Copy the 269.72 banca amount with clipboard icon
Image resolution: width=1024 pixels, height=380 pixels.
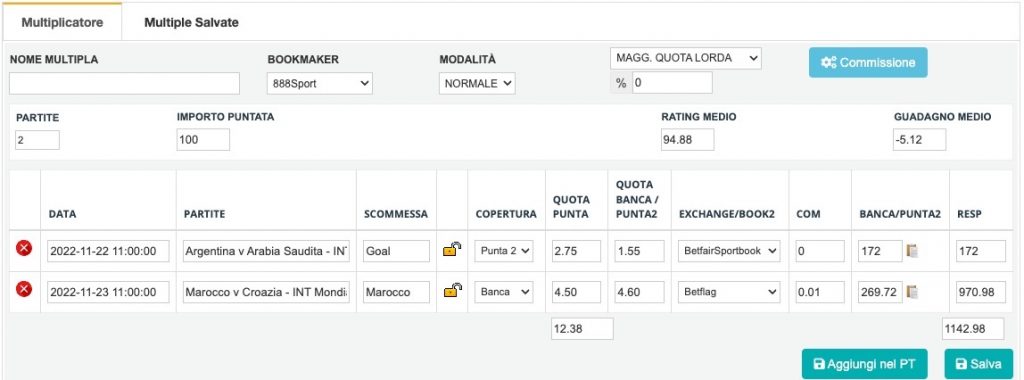coord(913,293)
